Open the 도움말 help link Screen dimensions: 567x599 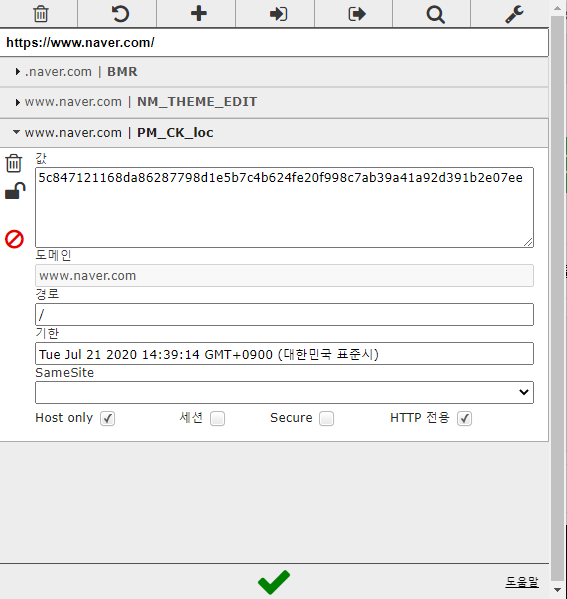click(x=522, y=582)
